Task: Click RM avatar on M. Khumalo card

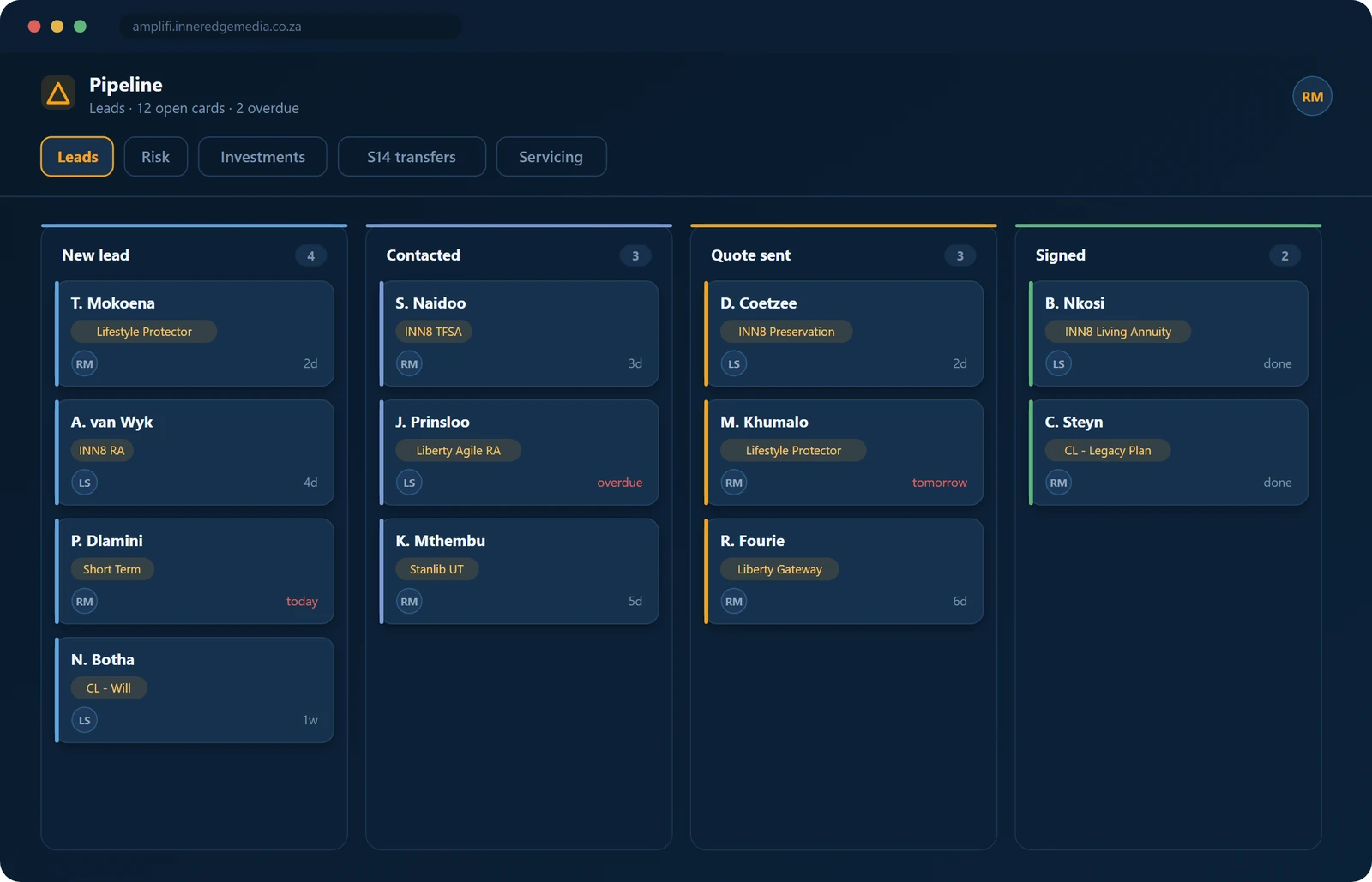Action: 734,483
